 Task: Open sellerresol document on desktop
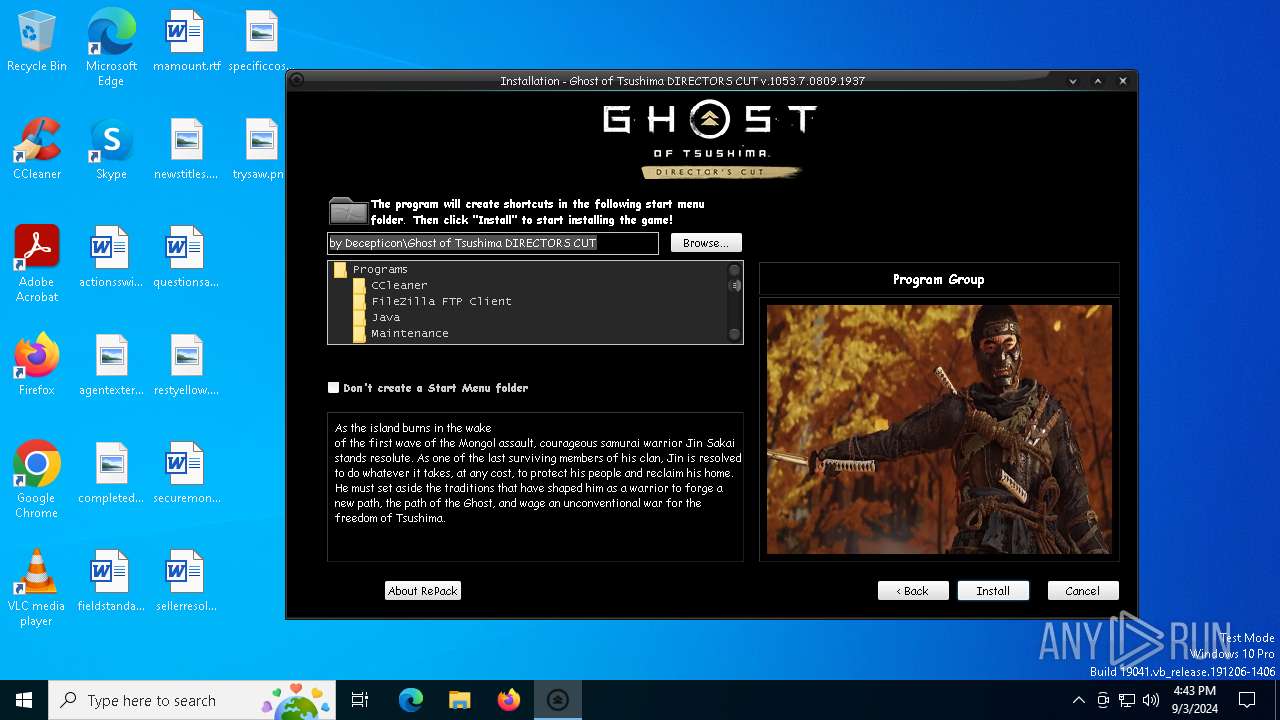[186, 582]
